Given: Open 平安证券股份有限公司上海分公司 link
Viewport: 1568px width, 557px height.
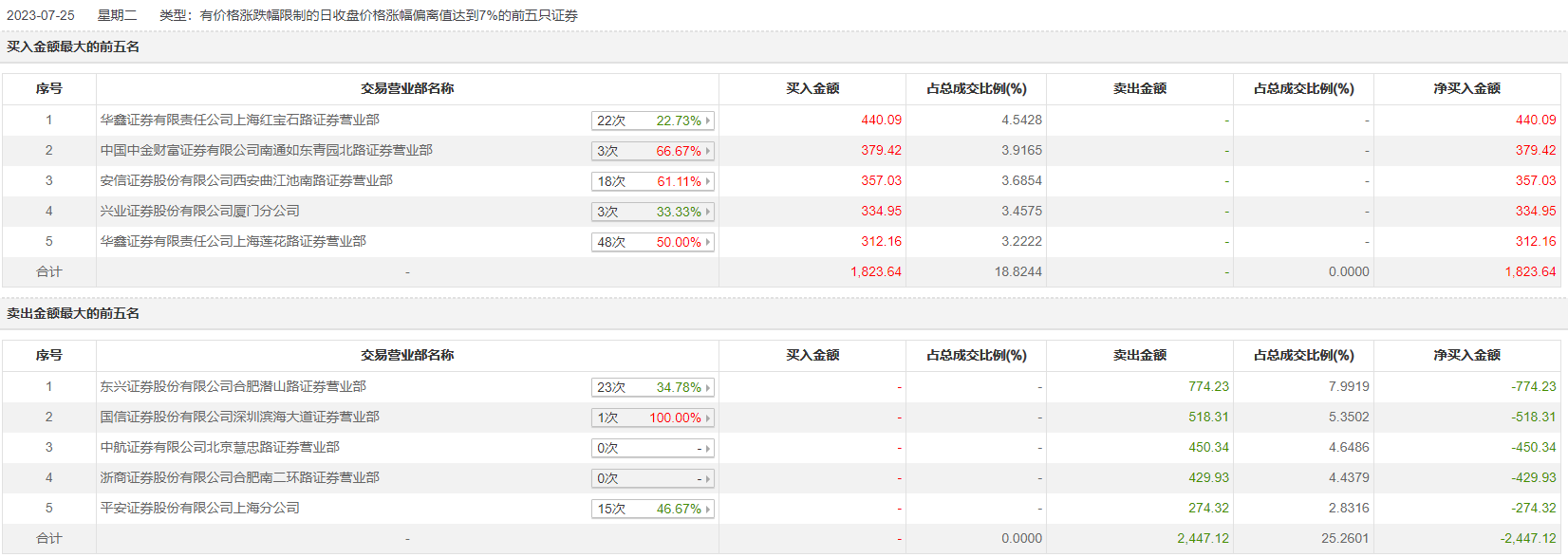Looking at the screenshot, I should point(200,508).
